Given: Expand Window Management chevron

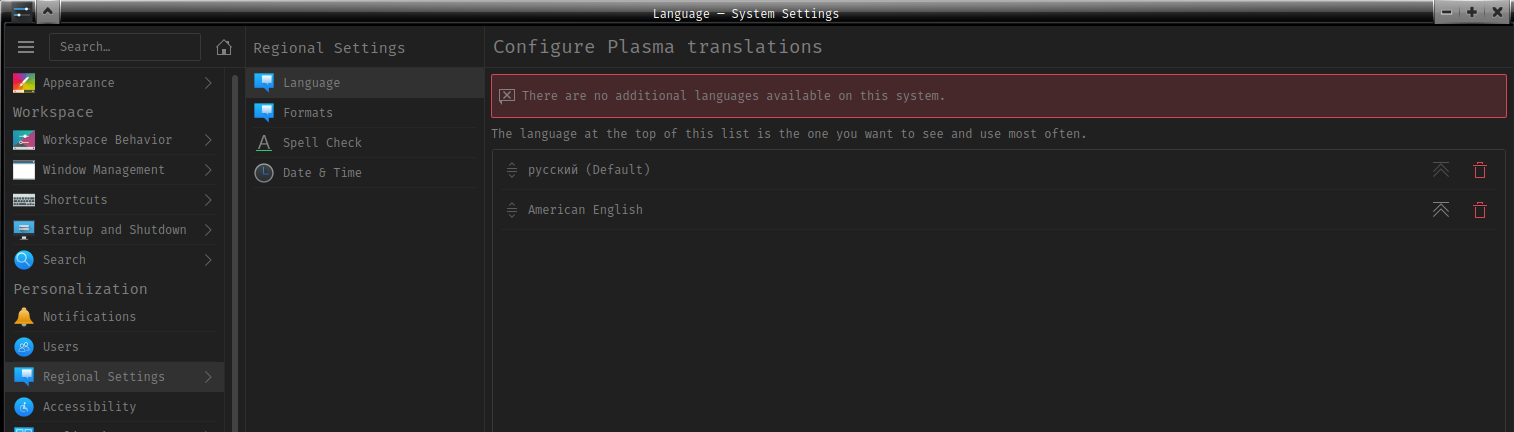Looking at the screenshot, I should coord(208,170).
